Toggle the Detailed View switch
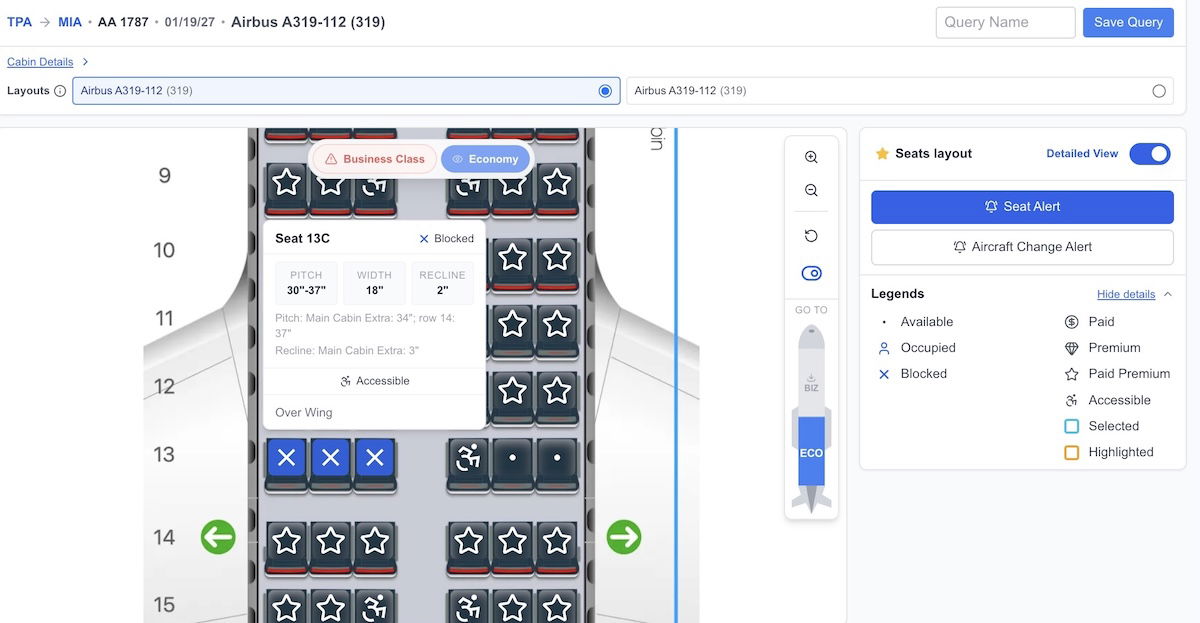 click(x=1149, y=154)
